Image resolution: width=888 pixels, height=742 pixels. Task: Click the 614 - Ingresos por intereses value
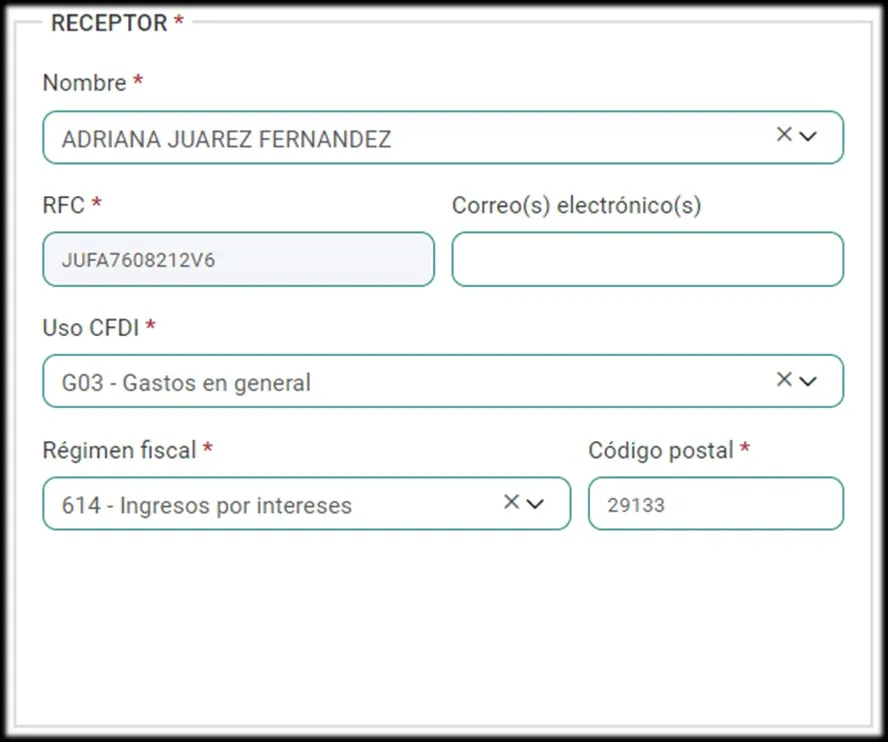(x=205, y=504)
